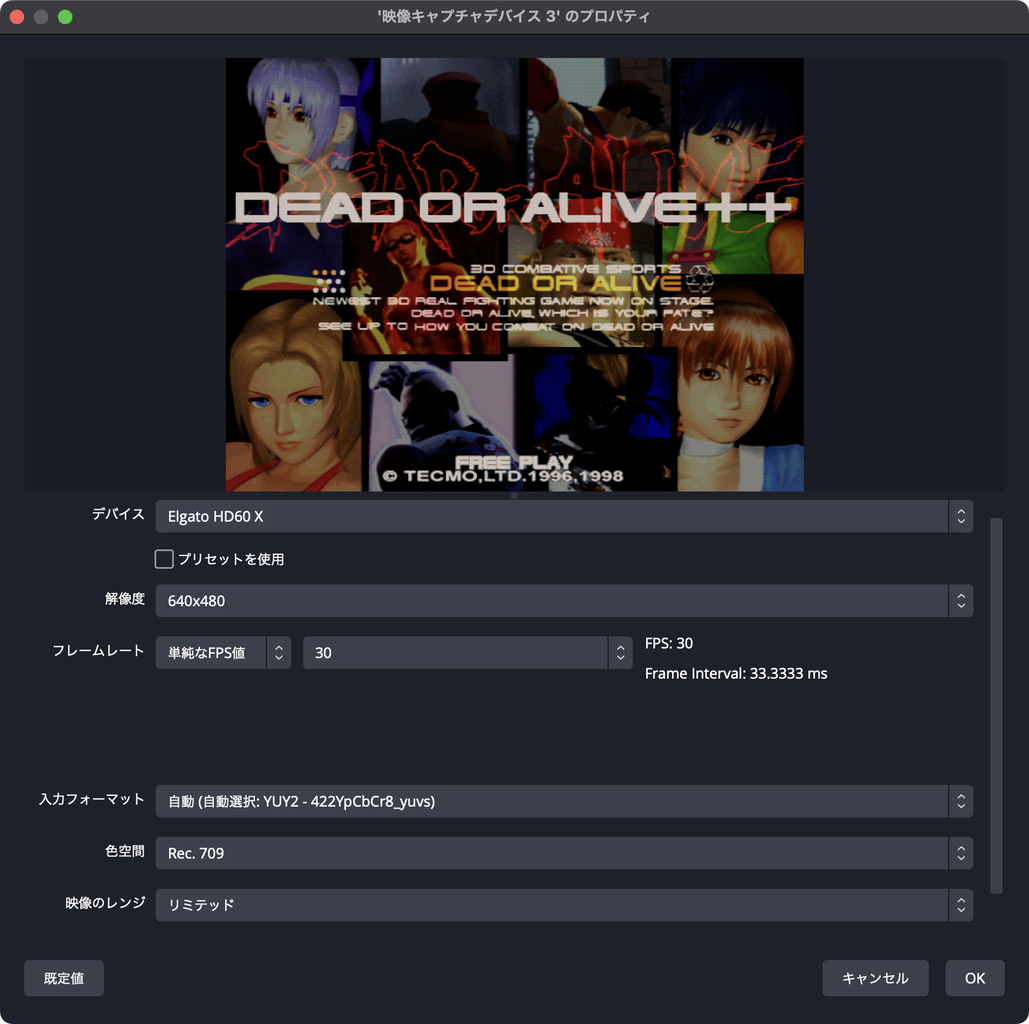Click the キャンセル button
The image size is (1029, 1024).
click(x=875, y=978)
